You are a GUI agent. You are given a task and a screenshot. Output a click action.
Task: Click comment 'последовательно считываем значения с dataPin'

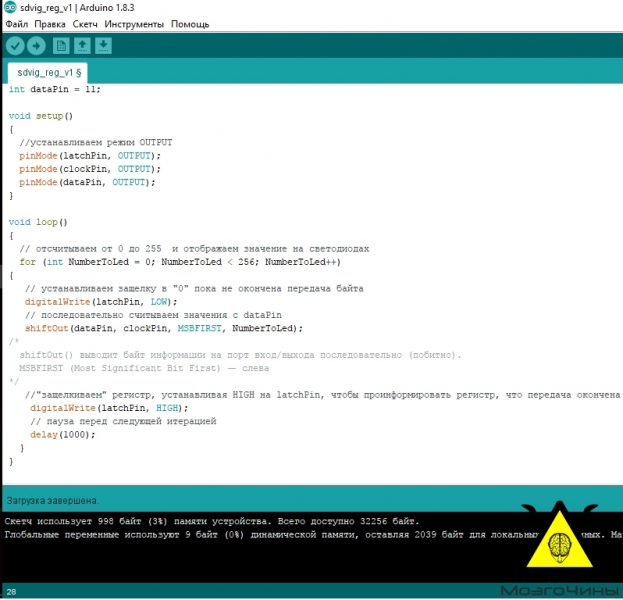point(153,315)
